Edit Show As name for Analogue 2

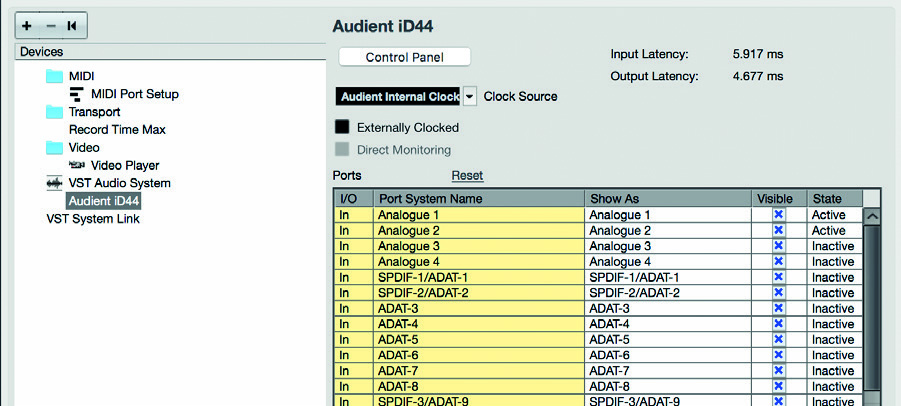pyautogui.click(x=668, y=230)
